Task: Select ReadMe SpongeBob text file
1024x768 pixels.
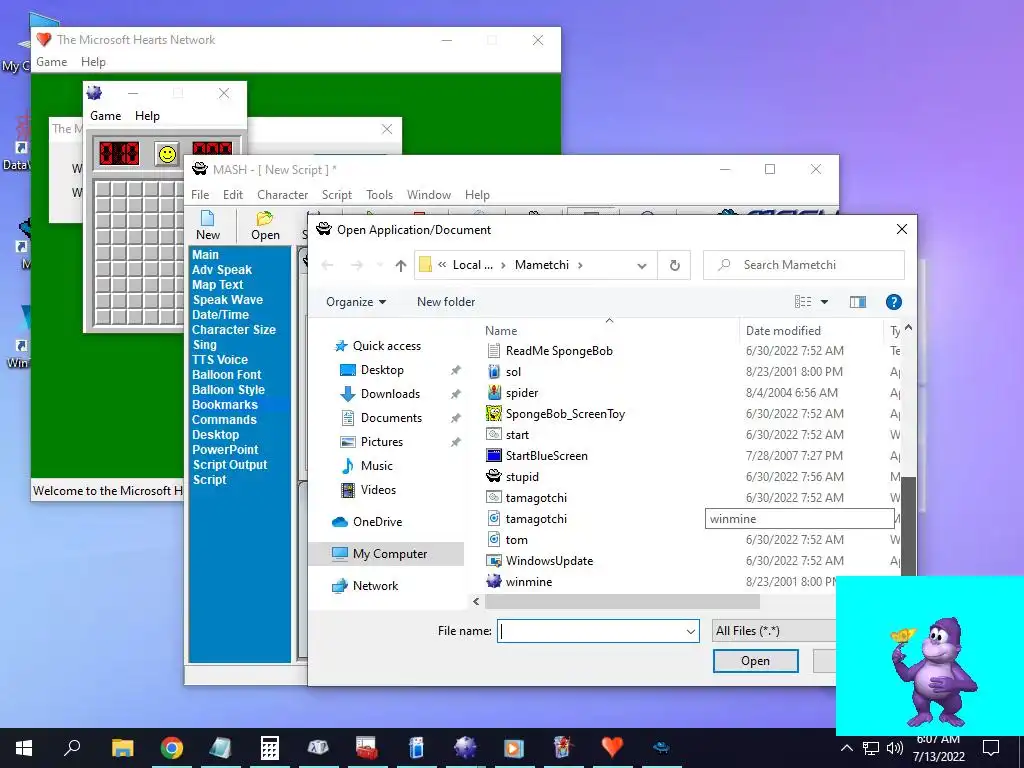Action: tap(559, 351)
